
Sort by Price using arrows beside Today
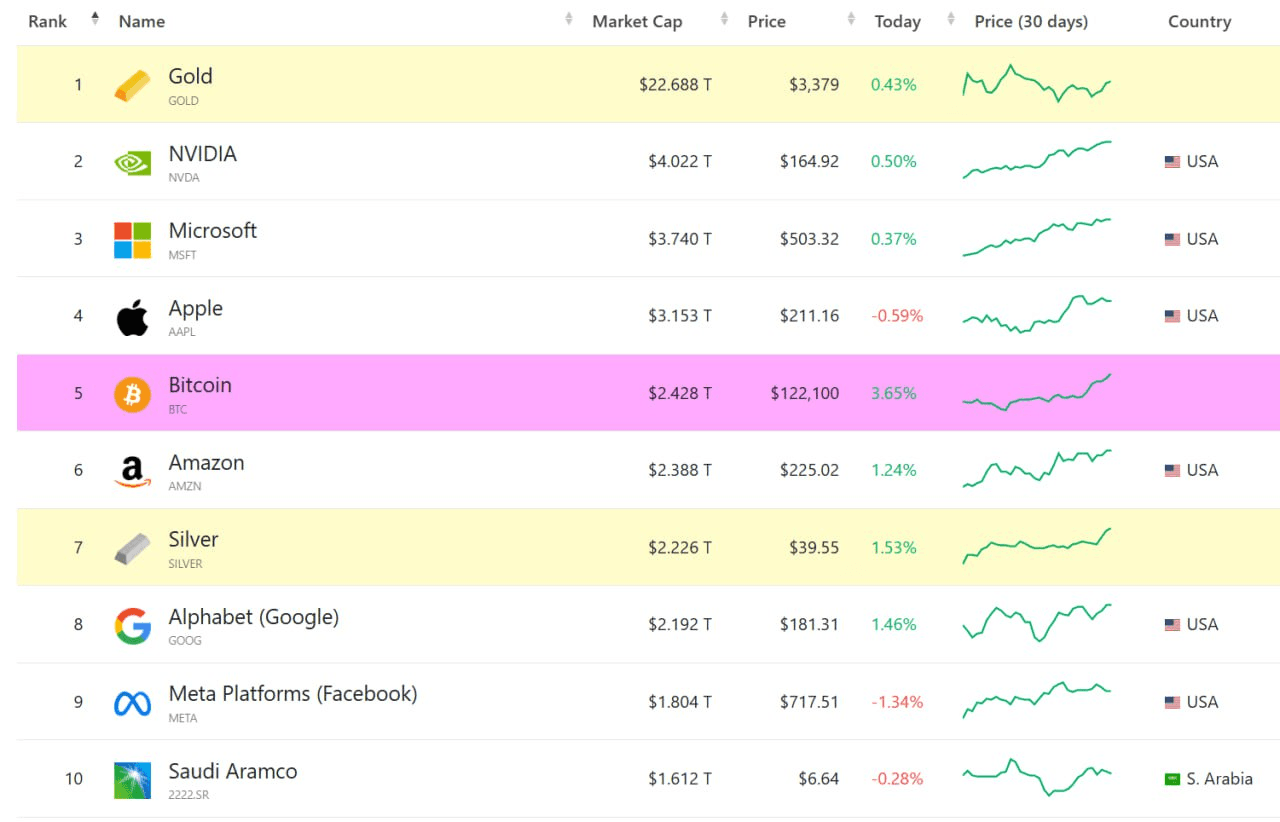click(x=851, y=19)
